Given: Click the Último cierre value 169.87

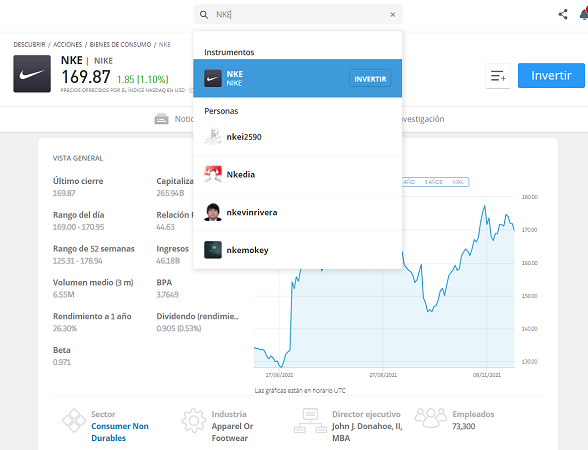Looking at the screenshot, I should click(64, 193).
